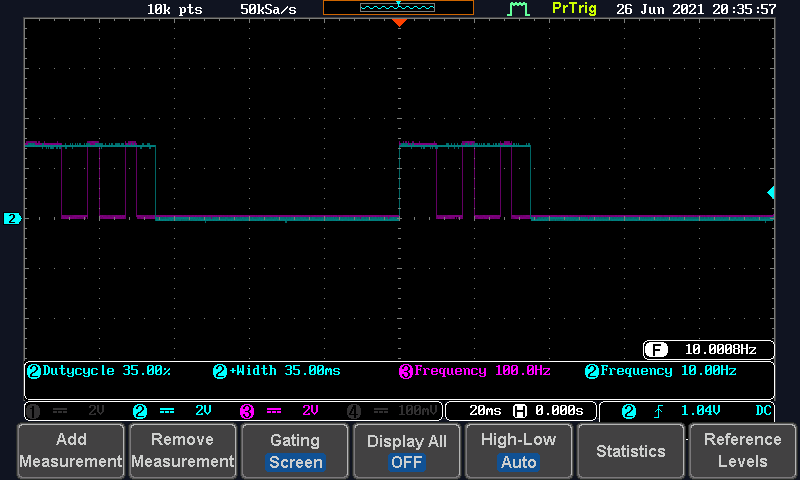Click the rising edge trigger slope icon
The width and height of the screenshot is (800, 480).
pyautogui.click(x=658, y=411)
